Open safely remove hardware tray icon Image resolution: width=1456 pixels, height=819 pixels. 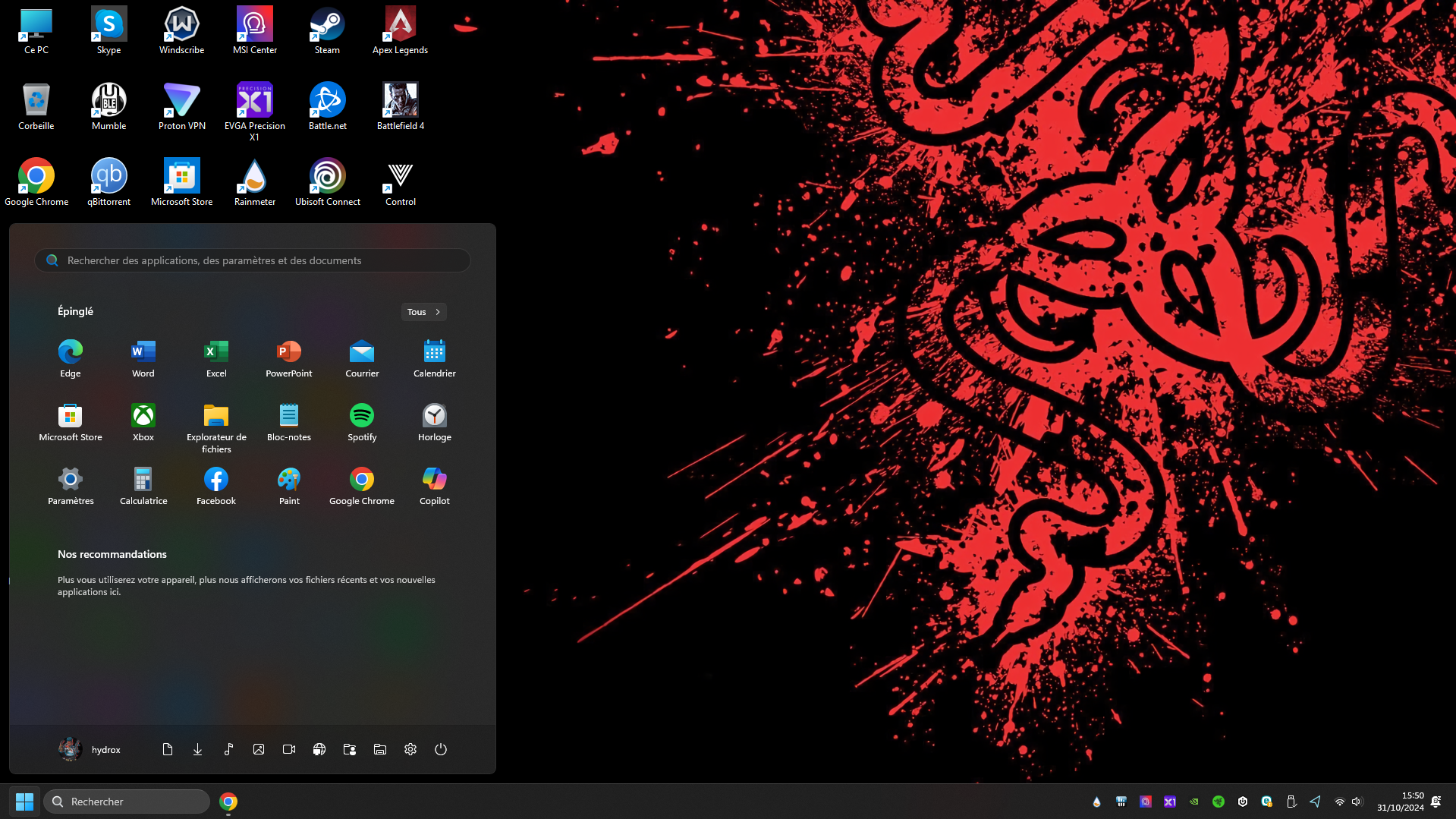coord(1291,802)
